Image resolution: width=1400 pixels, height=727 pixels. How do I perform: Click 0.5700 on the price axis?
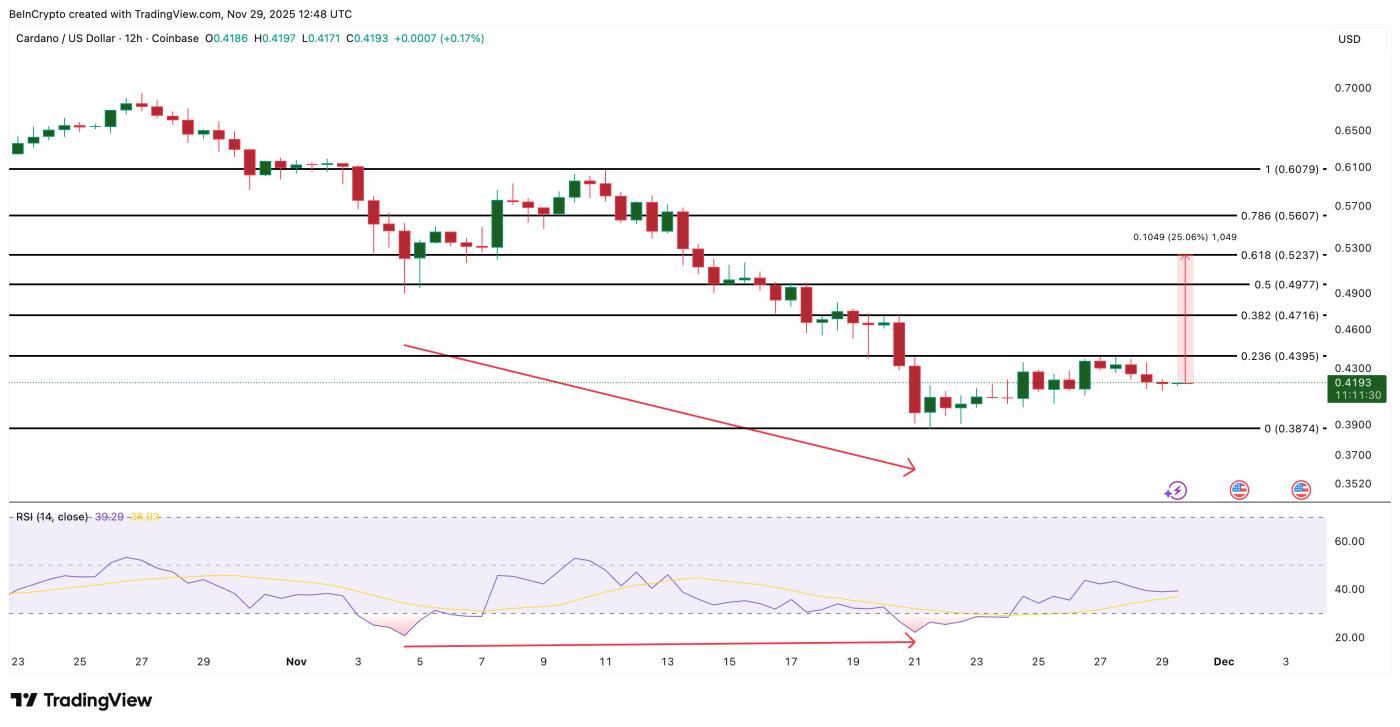point(1352,206)
